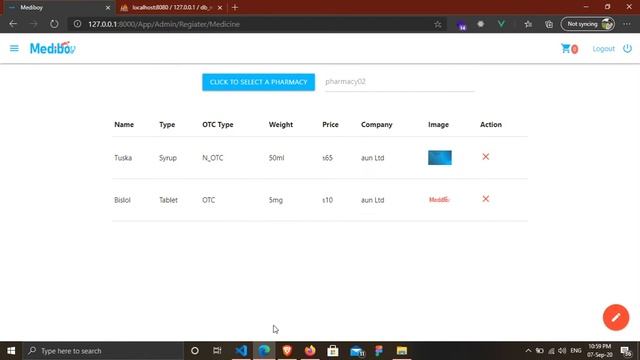
Task: Open the browser settings ellipsis menu
Action: coord(627,24)
